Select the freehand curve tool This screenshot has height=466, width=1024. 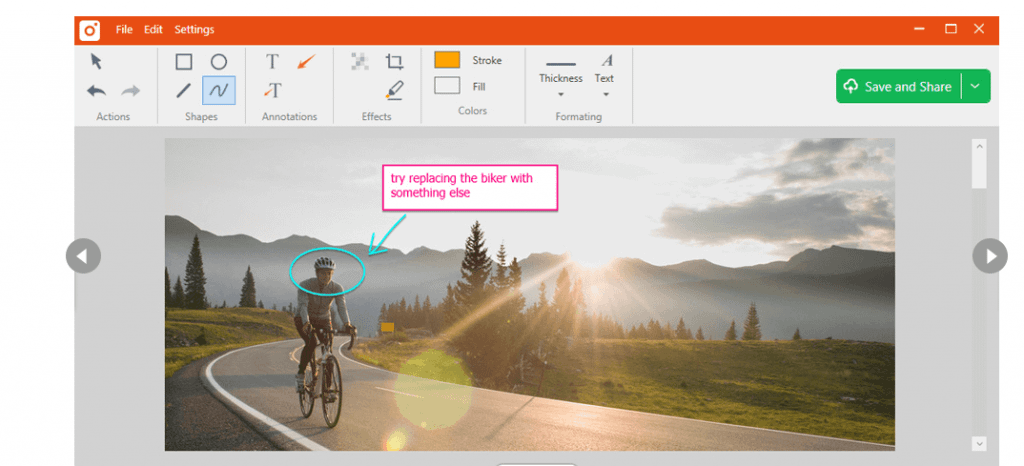click(219, 91)
